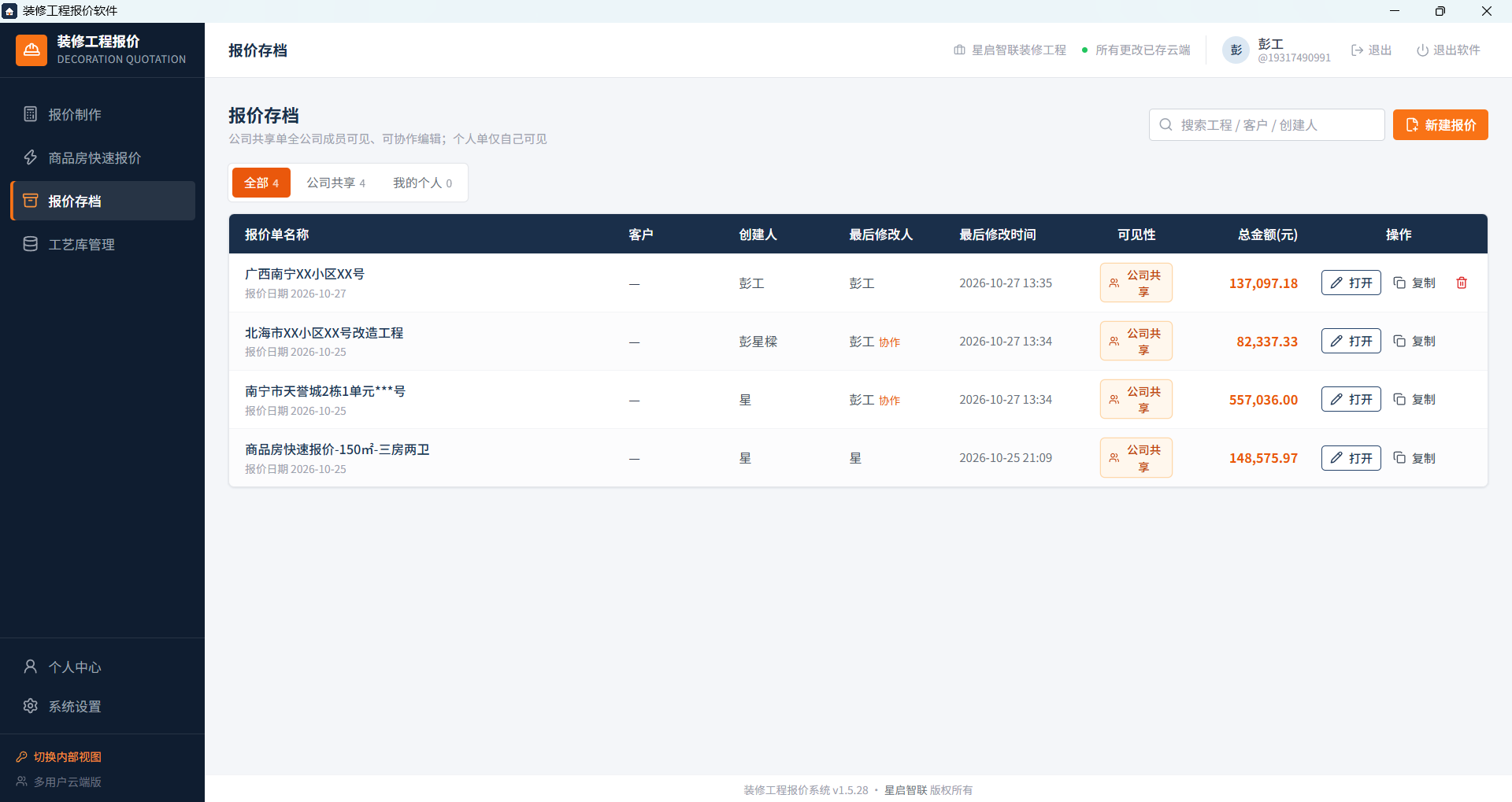Click the magnifier icon in search
Image resolution: width=1512 pixels, height=802 pixels.
point(1165,124)
